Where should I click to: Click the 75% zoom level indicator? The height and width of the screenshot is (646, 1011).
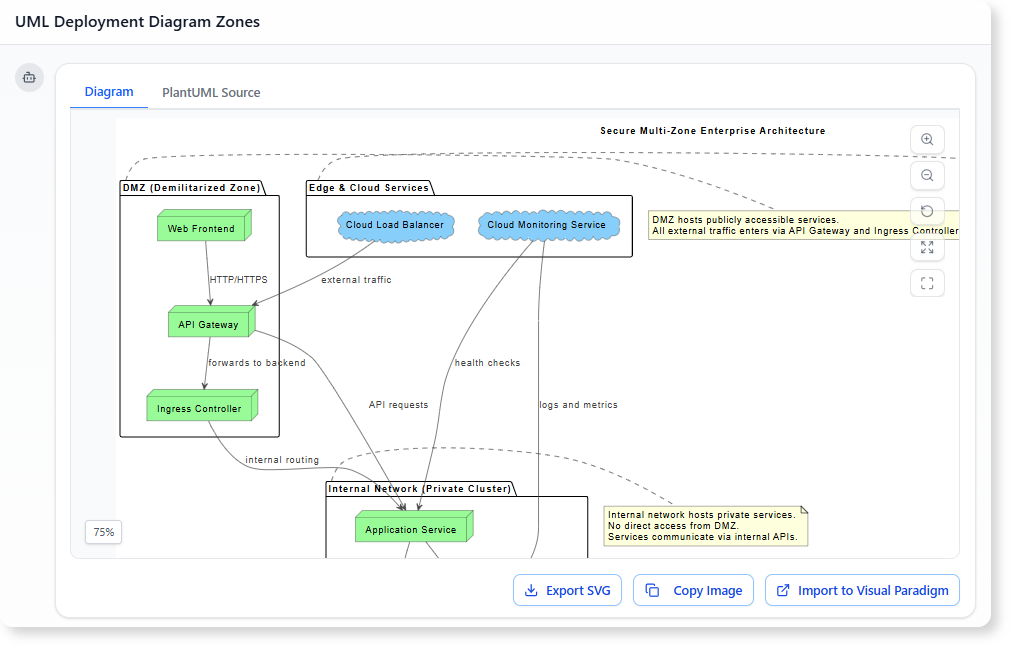click(103, 532)
